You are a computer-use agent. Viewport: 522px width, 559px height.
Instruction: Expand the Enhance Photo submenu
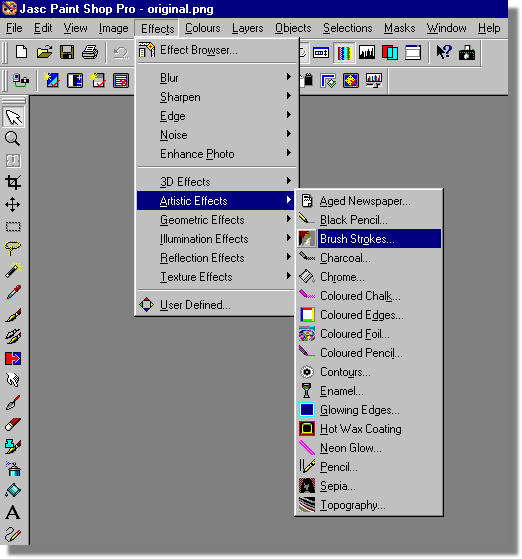point(217,154)
